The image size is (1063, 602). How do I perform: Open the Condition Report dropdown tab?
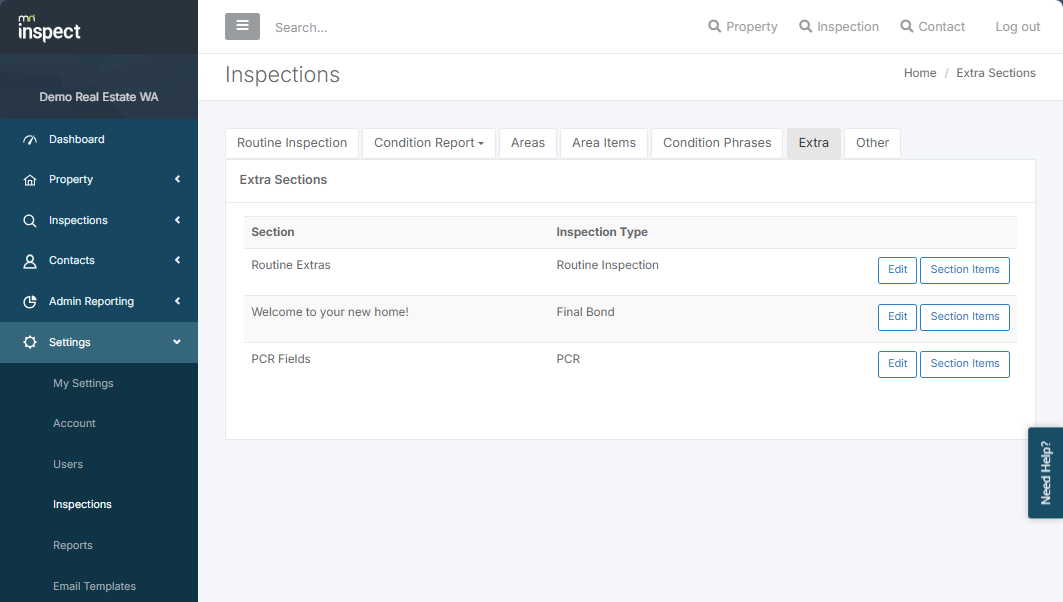coord(428,143)
